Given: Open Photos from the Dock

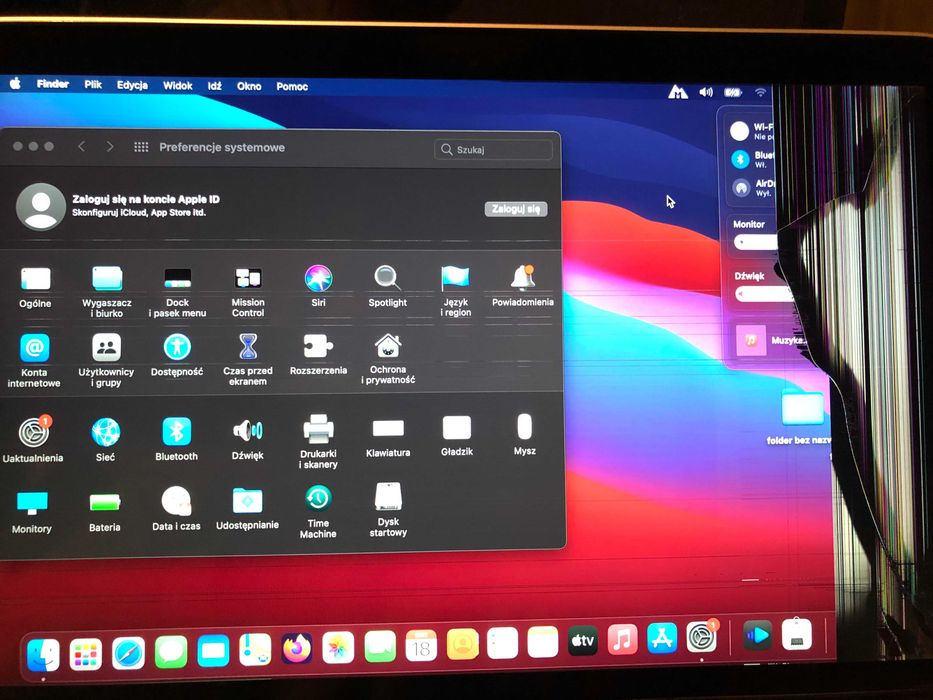Looking at the screenshot, I should coord(338,647).
